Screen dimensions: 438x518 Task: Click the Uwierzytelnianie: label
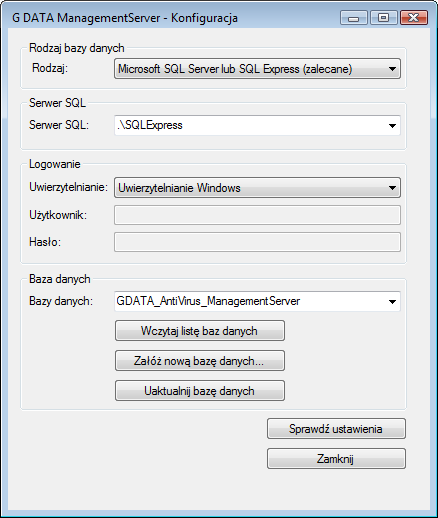(69, 187)
